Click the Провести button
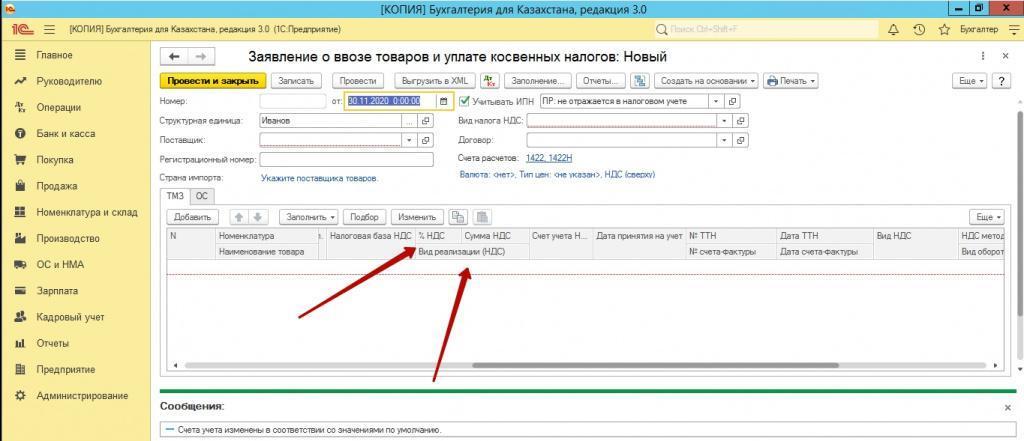Image resolution: width=1024 pixels, height=441 pixels. click(x=358, y=81)
